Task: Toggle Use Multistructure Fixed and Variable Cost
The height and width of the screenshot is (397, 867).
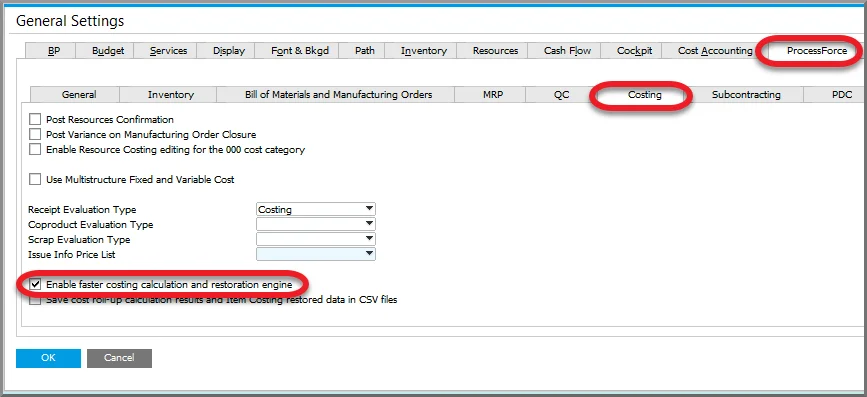Action: 35,180
